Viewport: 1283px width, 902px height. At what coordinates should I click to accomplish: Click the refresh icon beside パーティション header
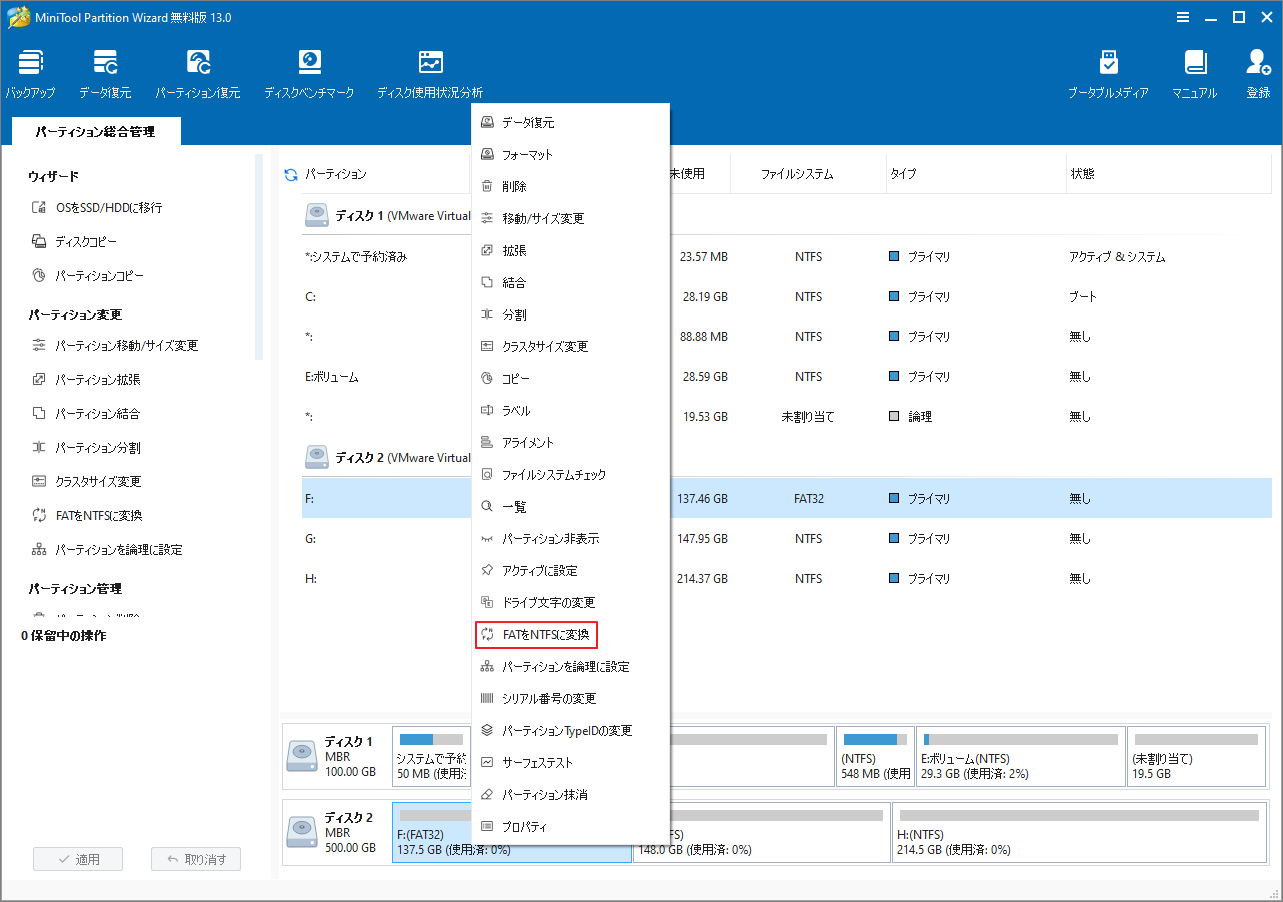(x=291, y=175)
